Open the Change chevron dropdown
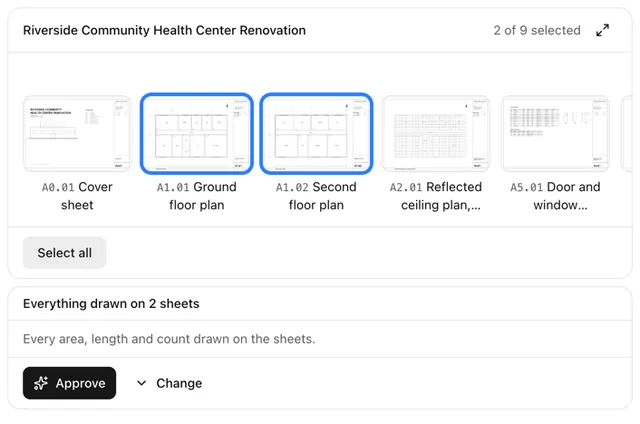This screenshot has width=640, height=424. (141, 383)
